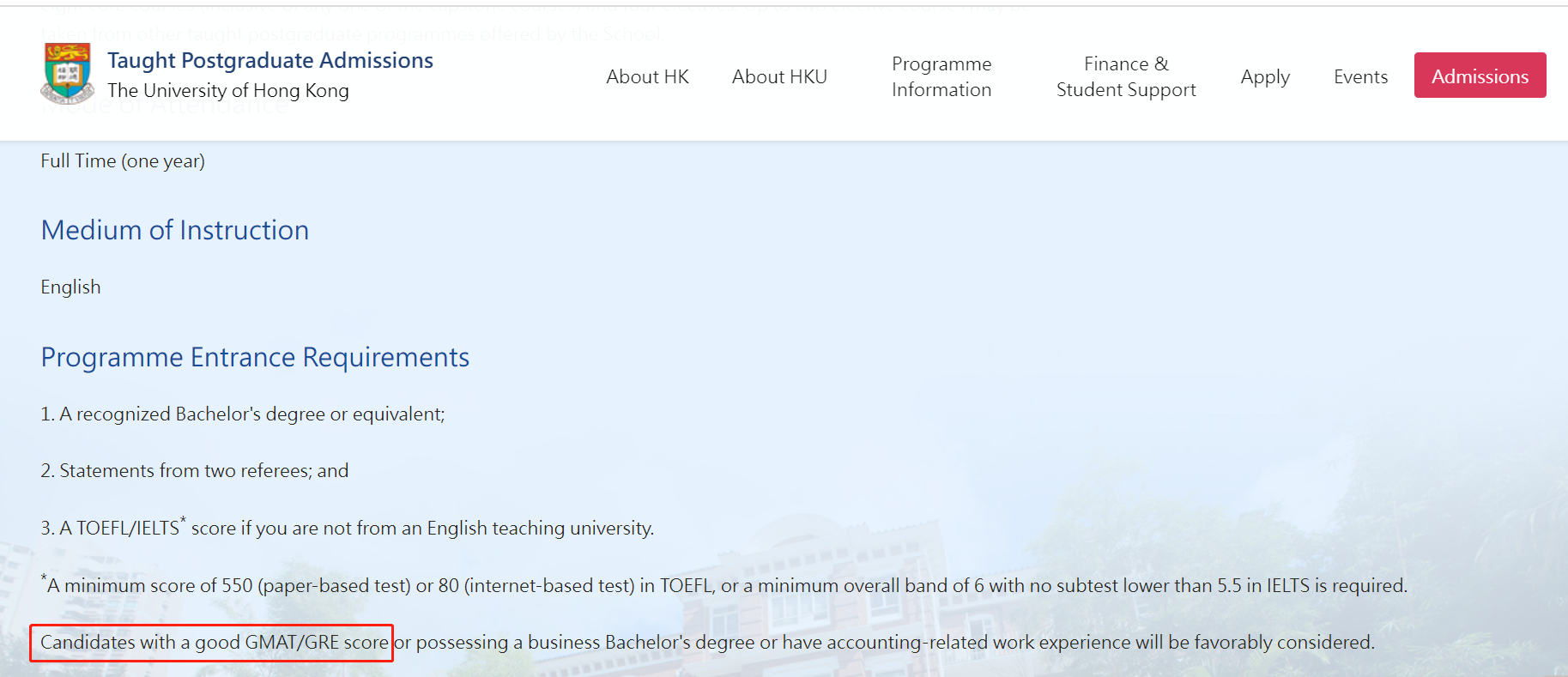Expand the Finance & Student Support menu
This screenshot has height=677, width=1568.
[1125, 77]
